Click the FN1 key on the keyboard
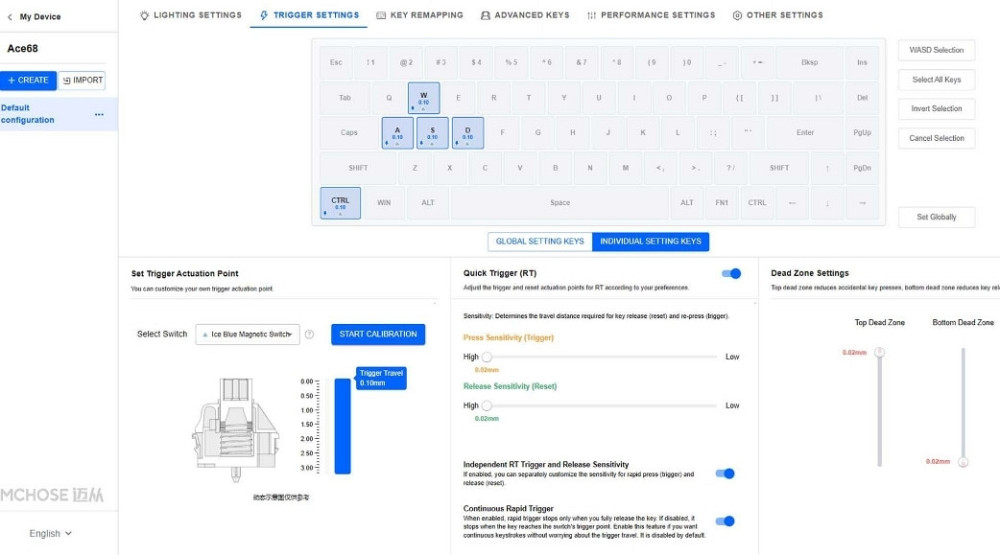This screenshot has height=555, width=1000. coord(721,203)
